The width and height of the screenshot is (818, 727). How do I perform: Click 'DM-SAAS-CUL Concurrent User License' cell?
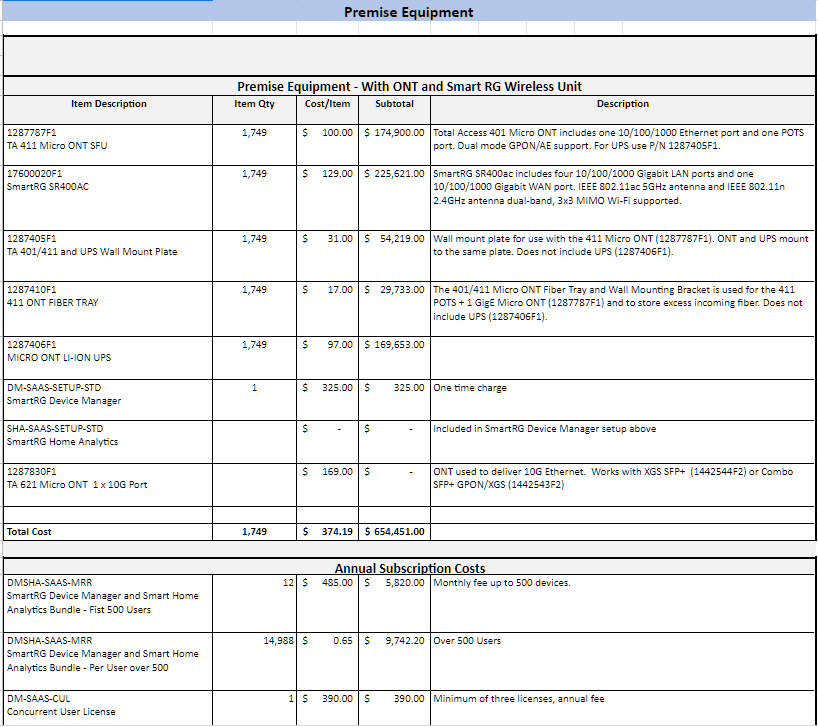click(x=108, y=707)
